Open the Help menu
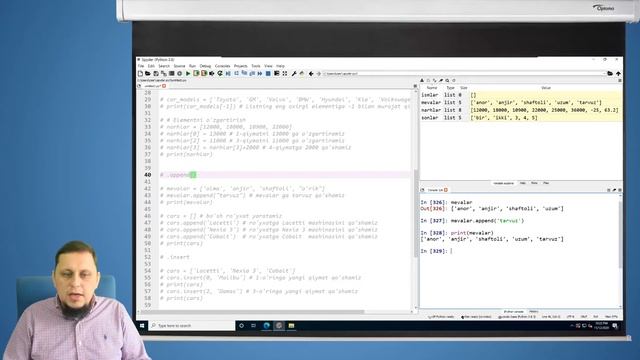The image size is (640, 360). [280, 66]
